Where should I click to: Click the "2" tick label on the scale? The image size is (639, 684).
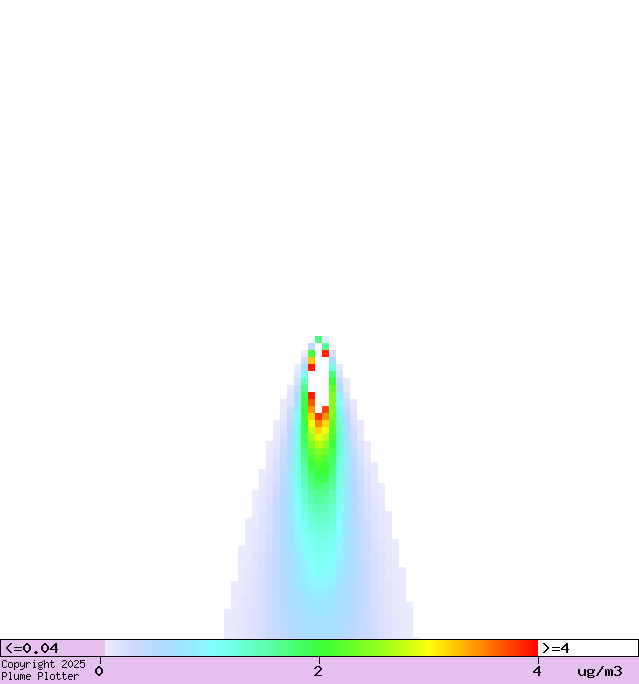318,671
